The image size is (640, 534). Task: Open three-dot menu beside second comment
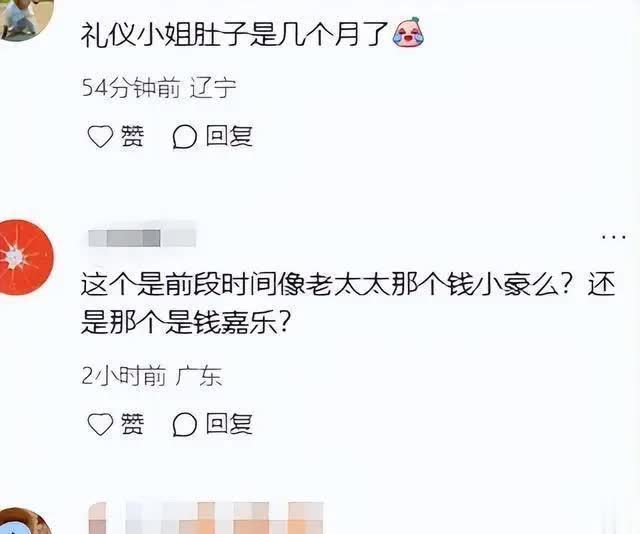(613, 236)
